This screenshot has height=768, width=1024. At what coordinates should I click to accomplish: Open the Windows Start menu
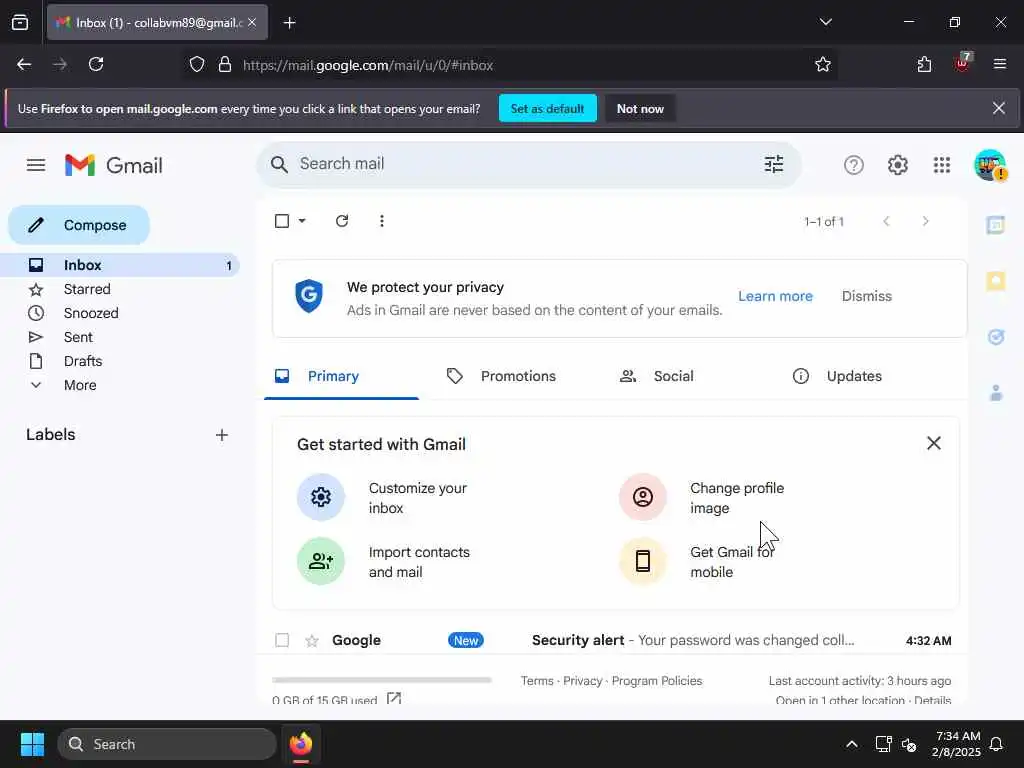click(x=32, y=744)
